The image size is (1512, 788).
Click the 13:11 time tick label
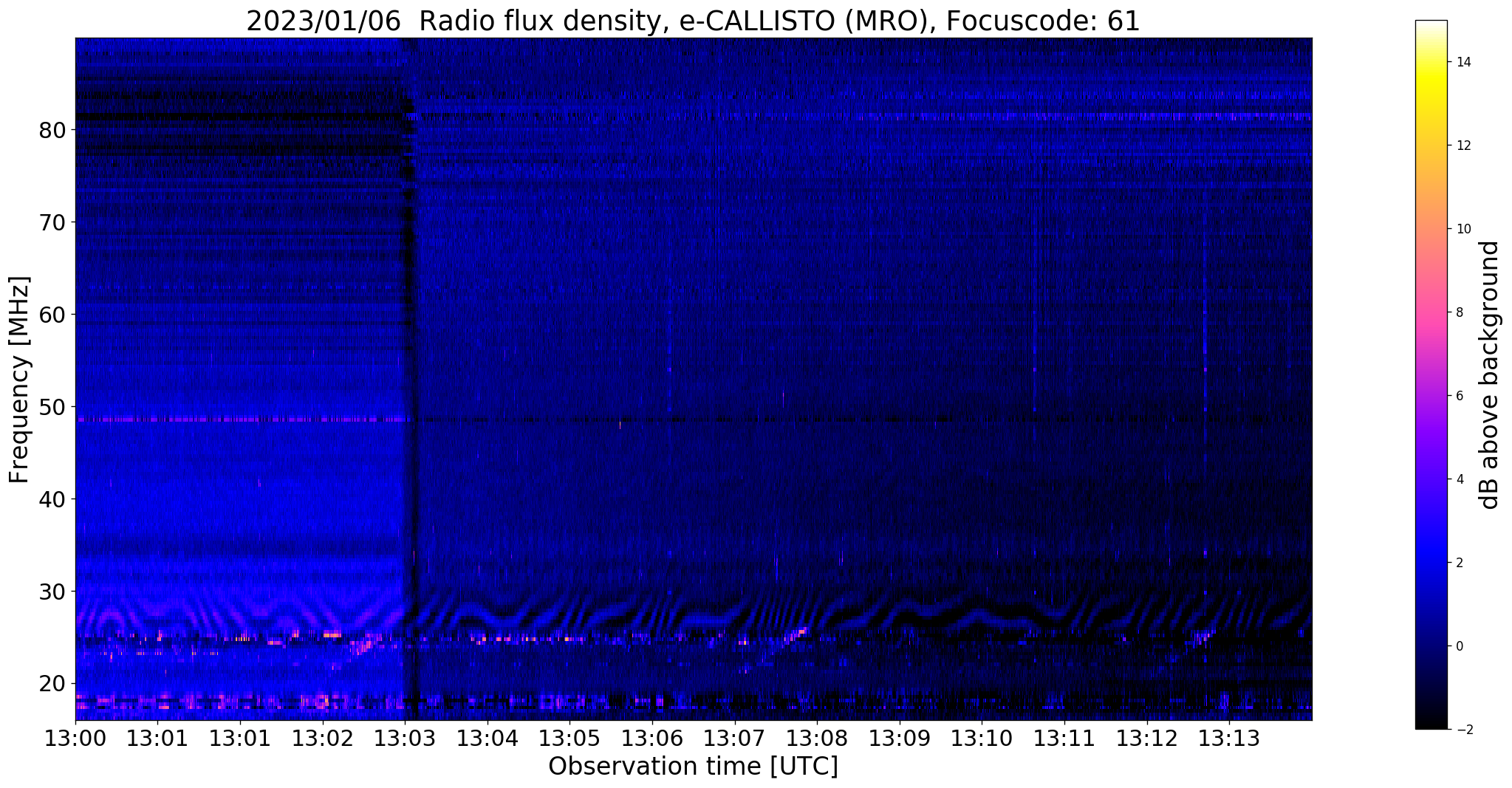pos(1064,738)
